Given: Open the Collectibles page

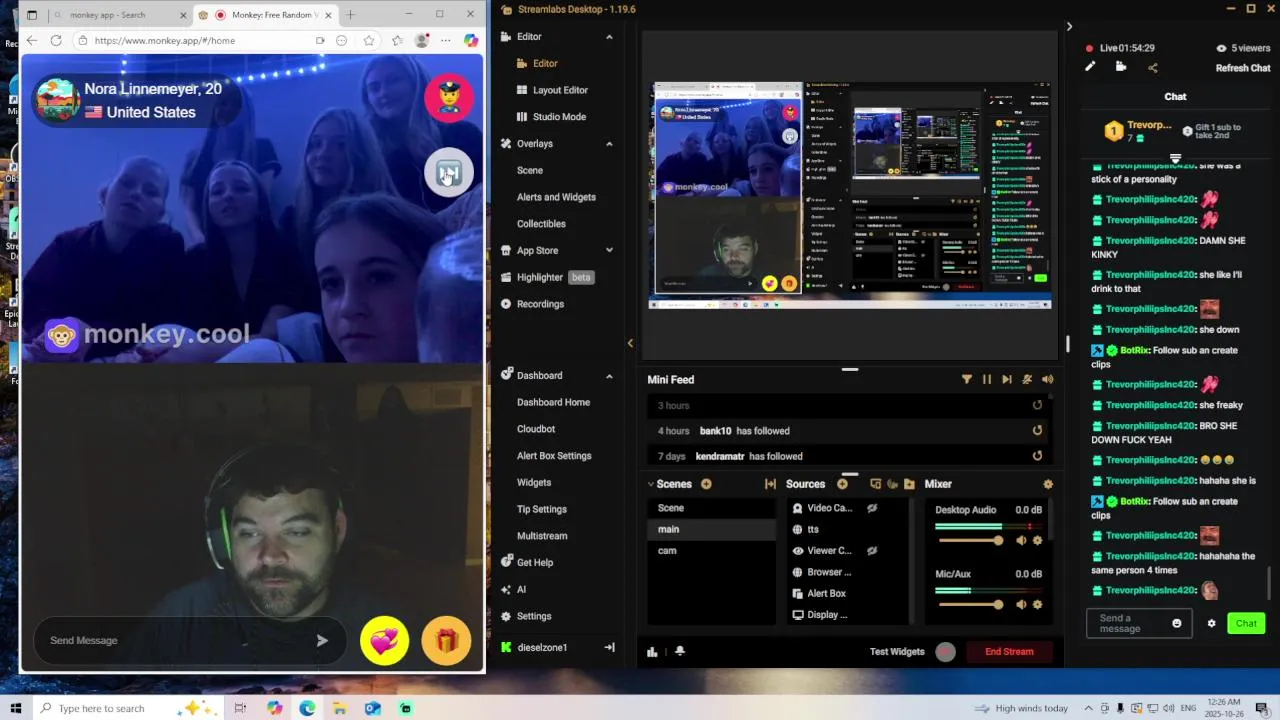Looking at the screenshot, I should click(541, 224).
